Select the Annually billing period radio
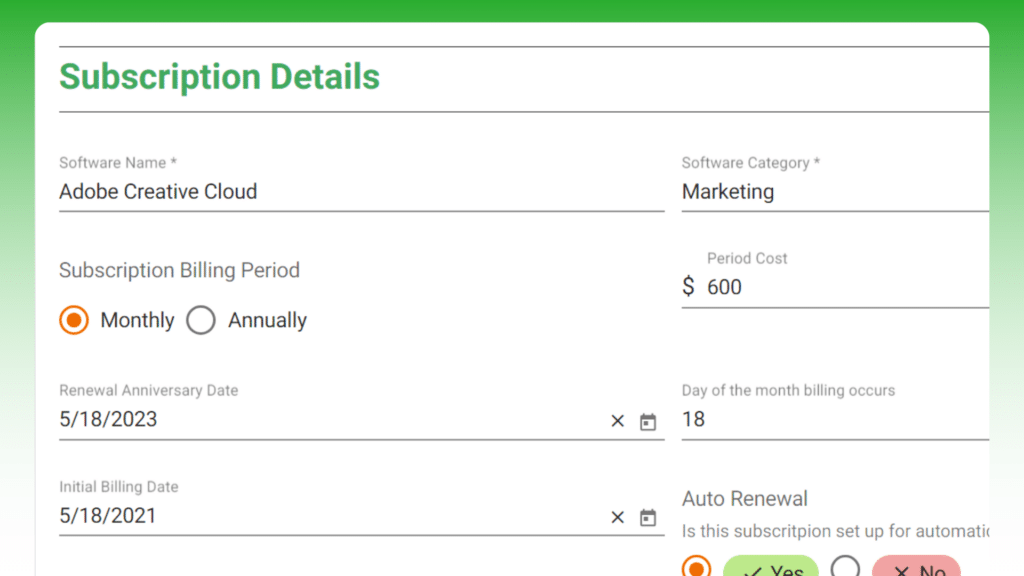The image size is (1024, 576). click(201, 320)
